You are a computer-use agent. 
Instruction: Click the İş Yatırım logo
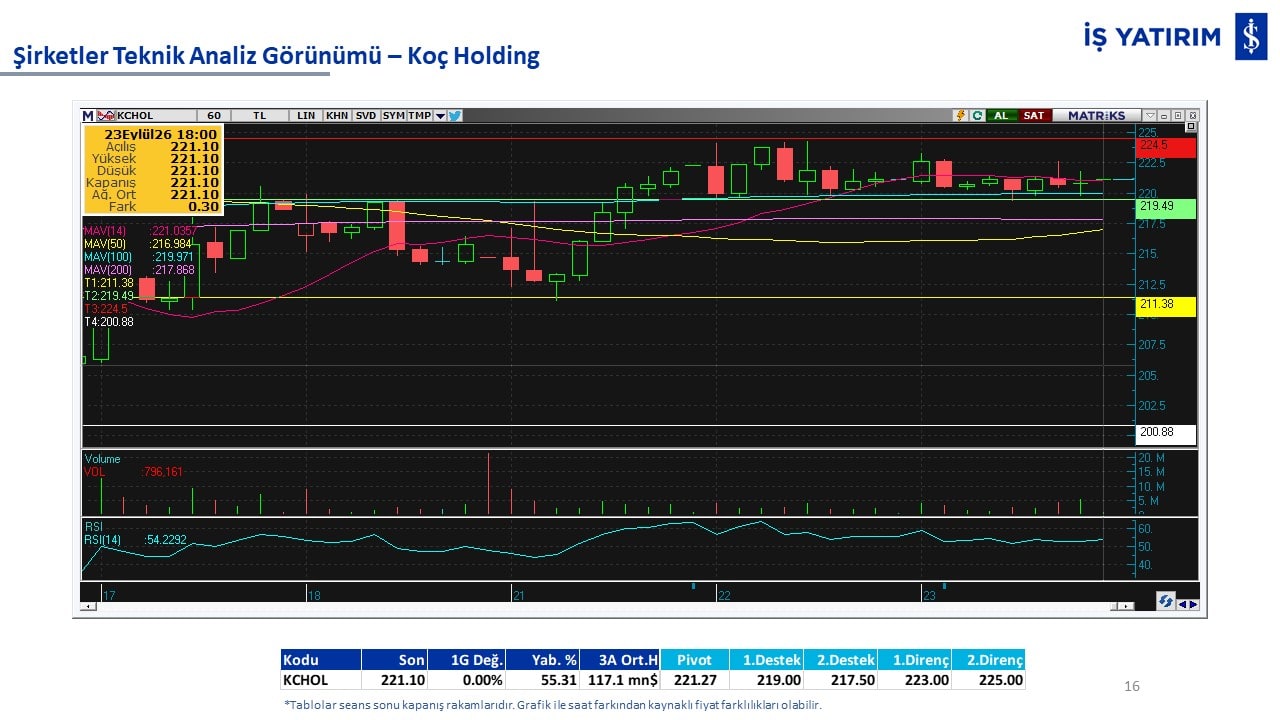pos(1173,37)
